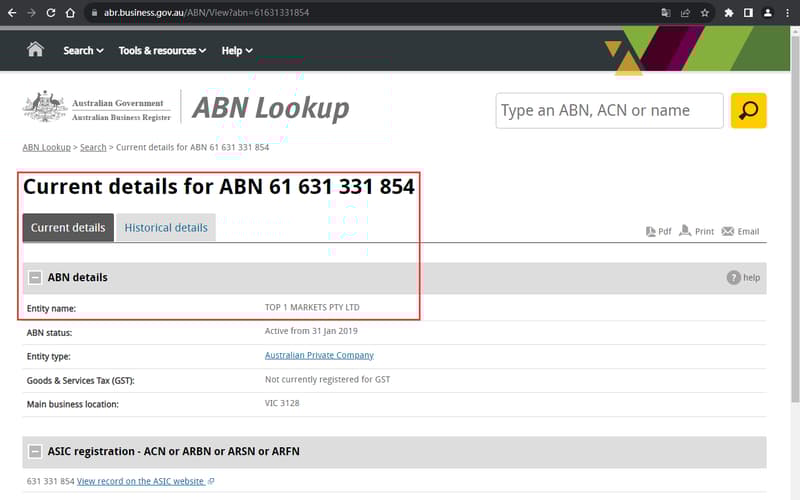Click the Search breadcrumb link
Image resolution: width=800 pixels, height=500 pixels.
[x=93, y=147]
